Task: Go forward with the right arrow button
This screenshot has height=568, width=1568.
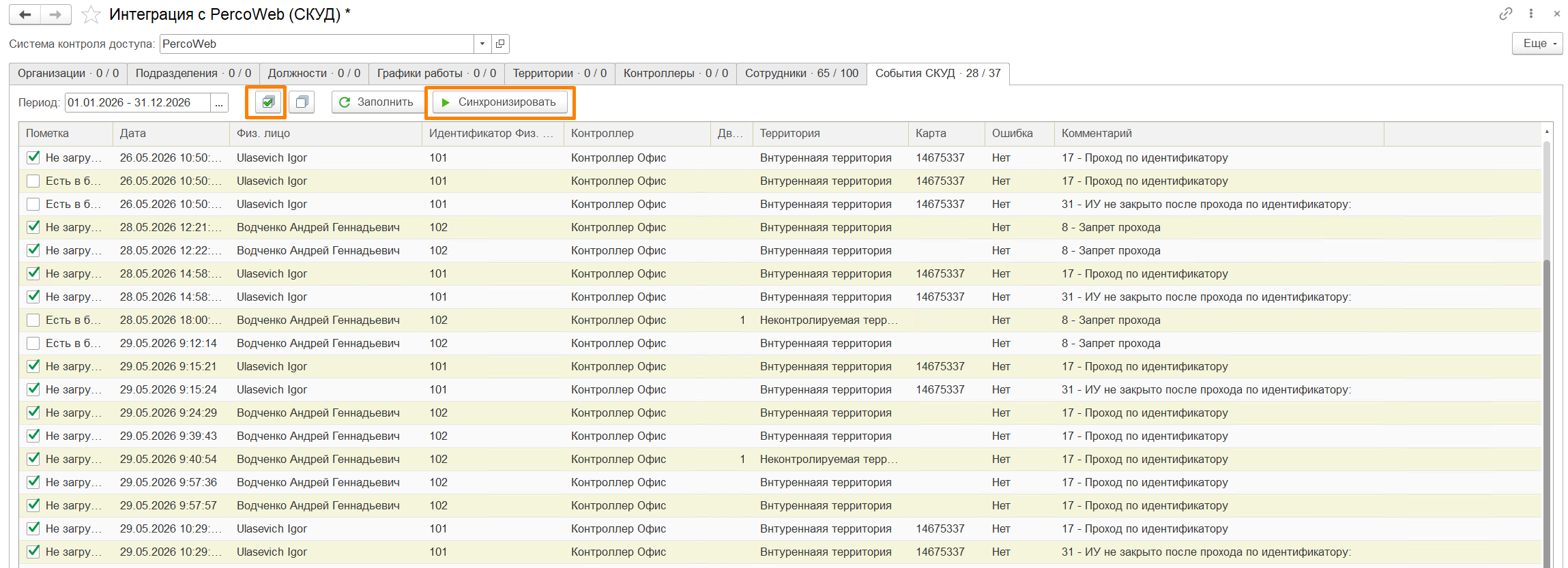Action: pos(56,14)
